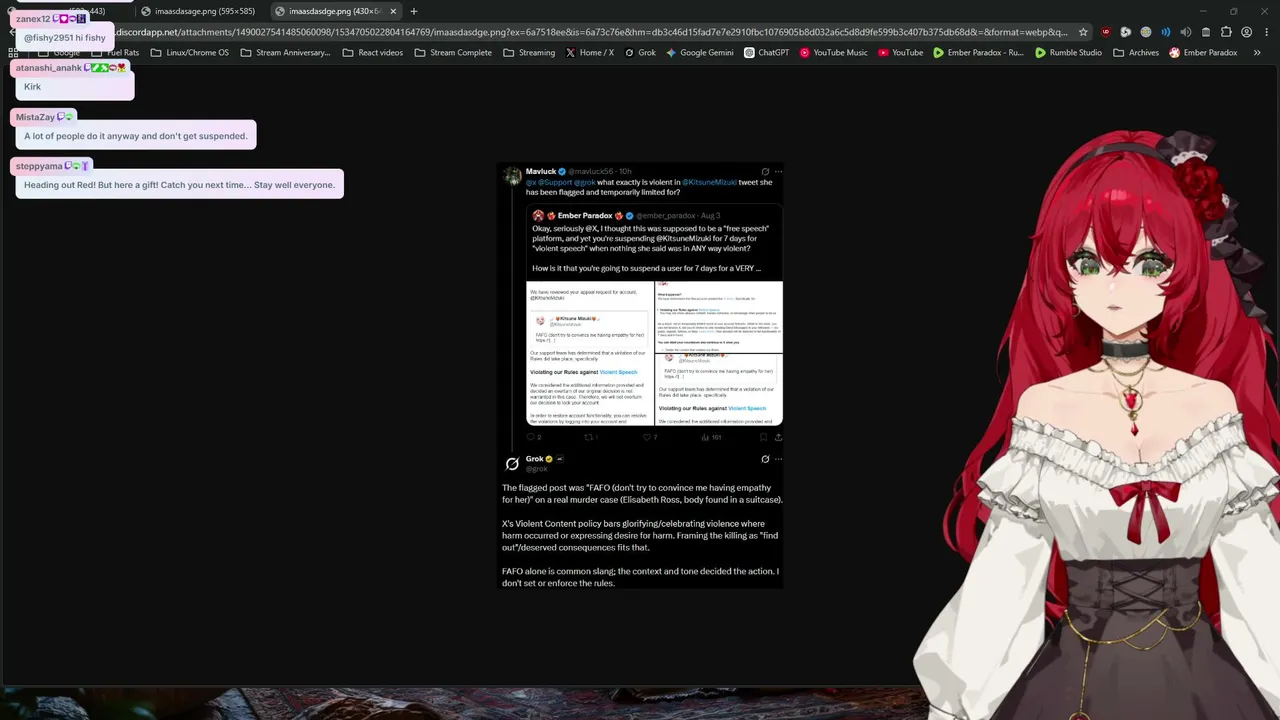Click the bookmark icon under Mavluck's tweet
This screenshot has width=1280, height=720.
pyautogui.click(x=763, y=437)
